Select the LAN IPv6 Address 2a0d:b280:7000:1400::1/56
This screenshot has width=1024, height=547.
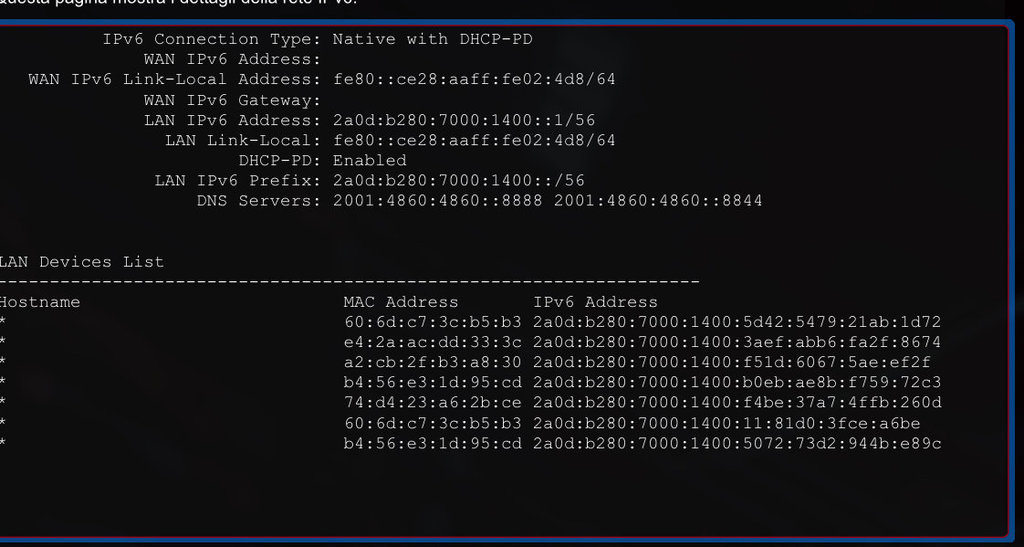(x=464, y=121)
